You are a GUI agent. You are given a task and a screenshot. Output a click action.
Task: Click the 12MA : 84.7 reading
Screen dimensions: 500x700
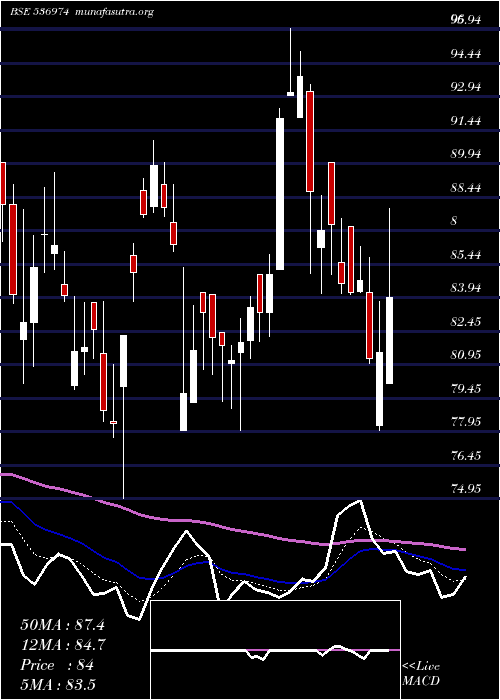tap(63, 645)
